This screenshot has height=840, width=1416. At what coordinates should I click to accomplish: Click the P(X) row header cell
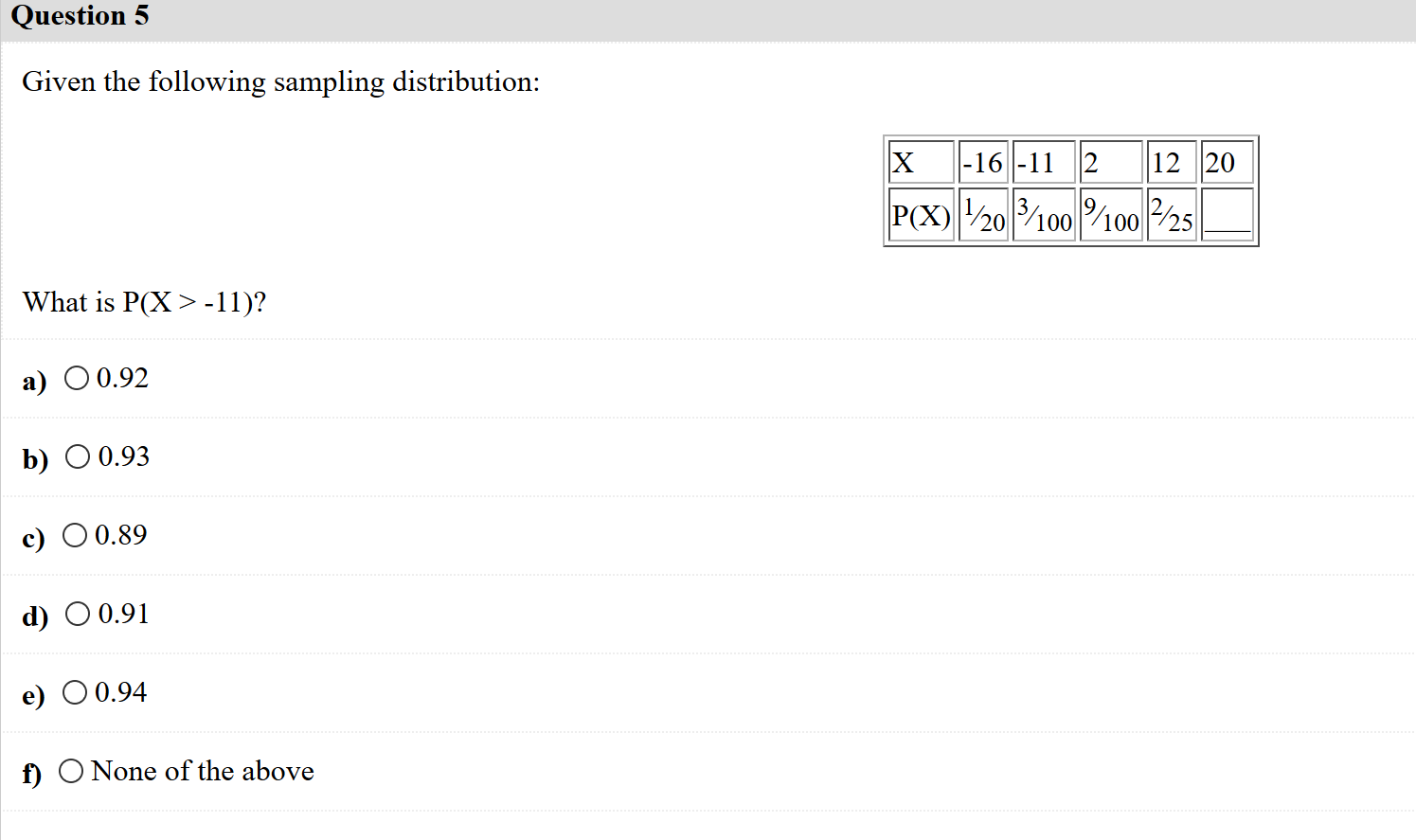click(920, 215)
